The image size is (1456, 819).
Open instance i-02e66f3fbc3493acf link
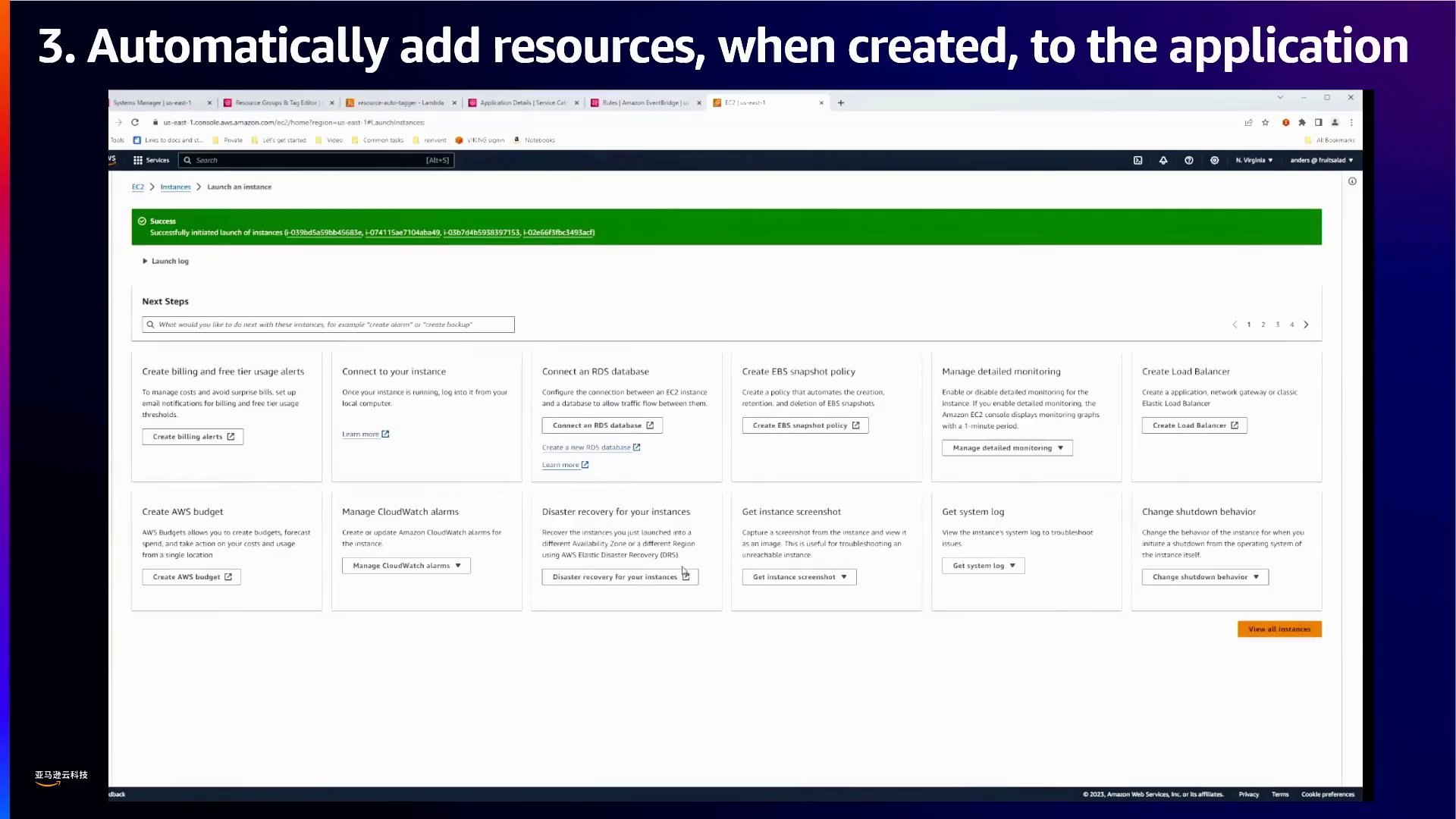[559, 232]
